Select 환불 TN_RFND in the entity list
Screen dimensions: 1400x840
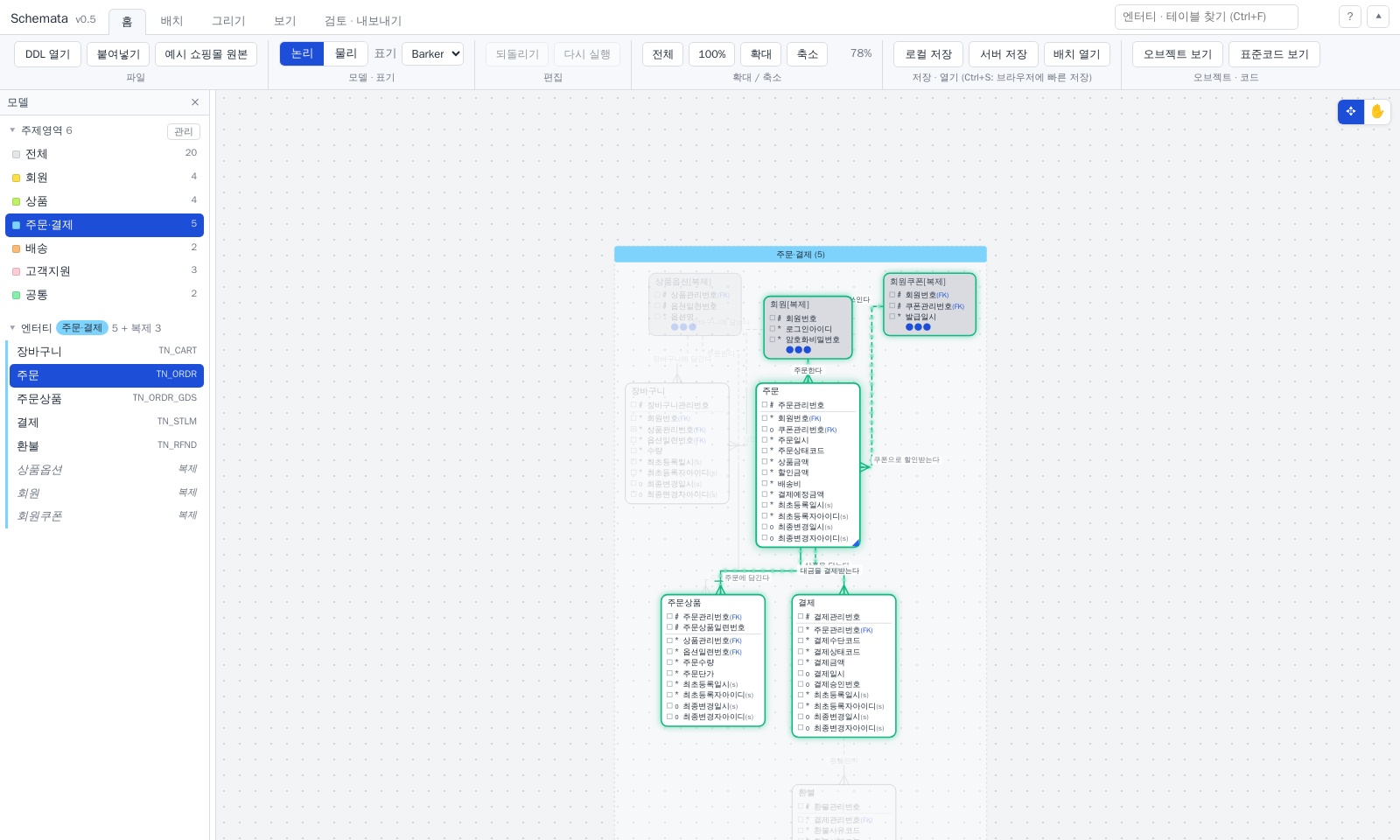[107, 446]
